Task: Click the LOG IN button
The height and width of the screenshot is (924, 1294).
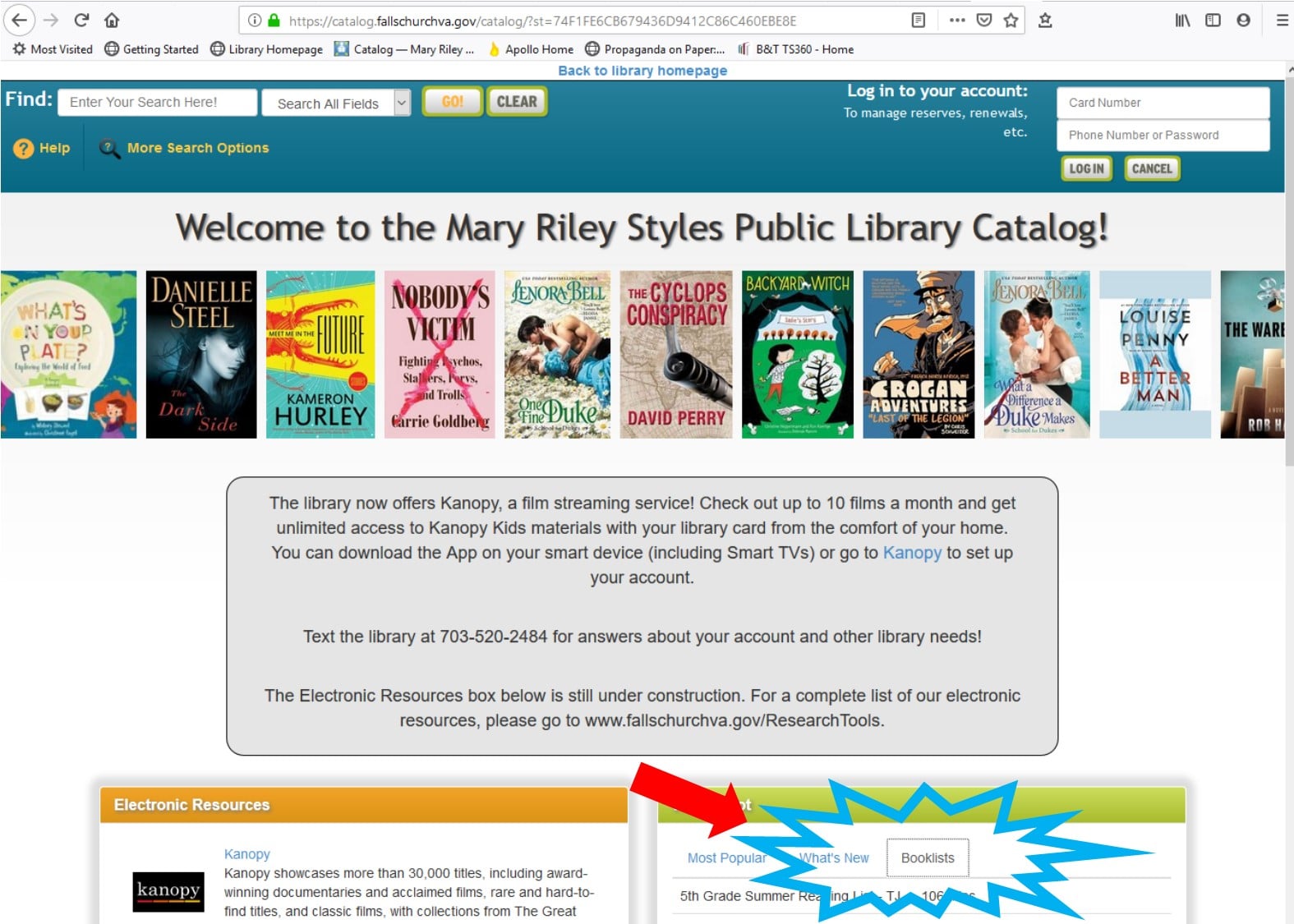Action: [1086, 168]
